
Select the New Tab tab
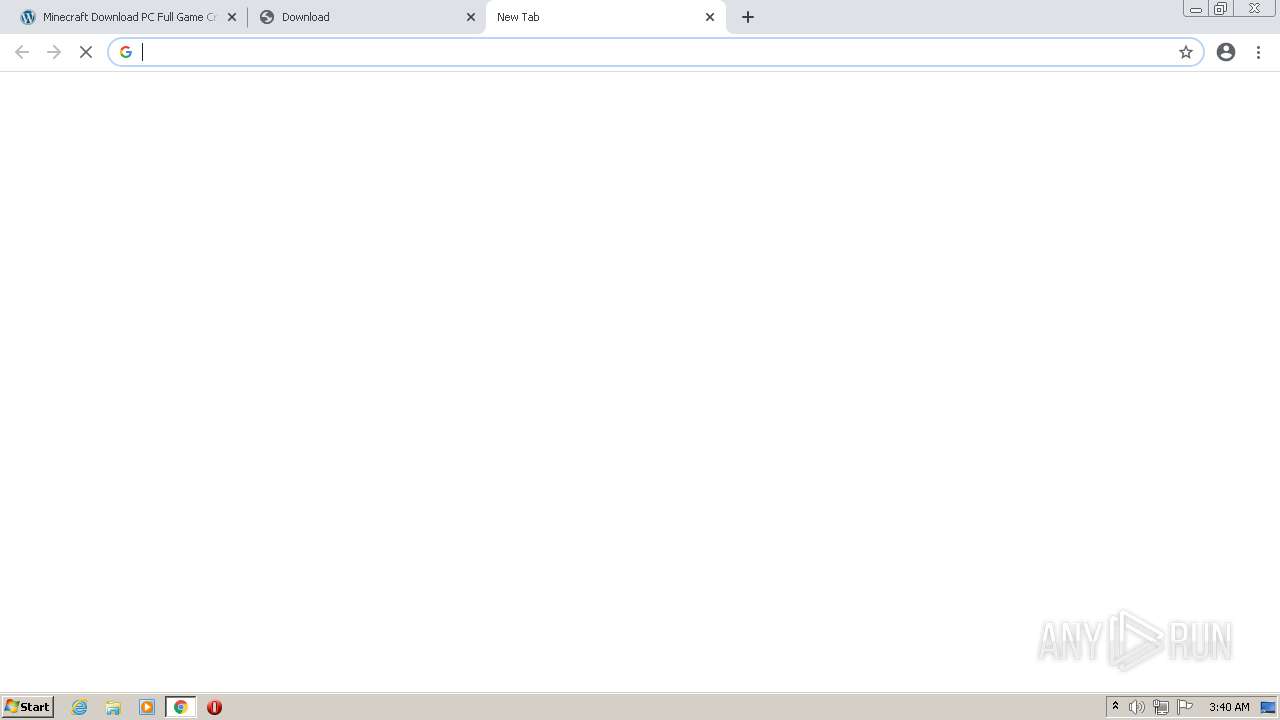coord(605,17)
